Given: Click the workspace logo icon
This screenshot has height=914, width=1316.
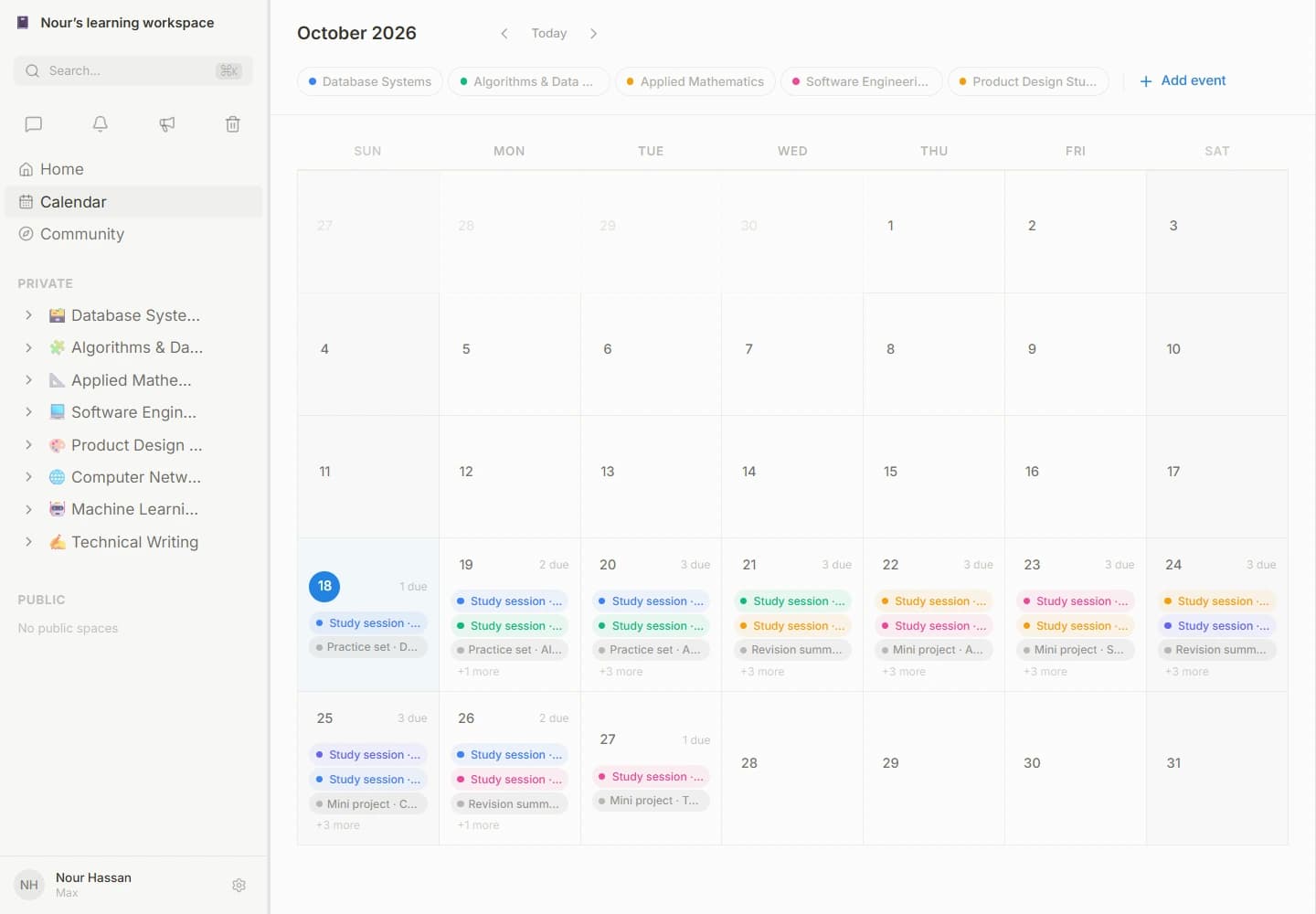Looking at the screenshot, I should 23,23.
